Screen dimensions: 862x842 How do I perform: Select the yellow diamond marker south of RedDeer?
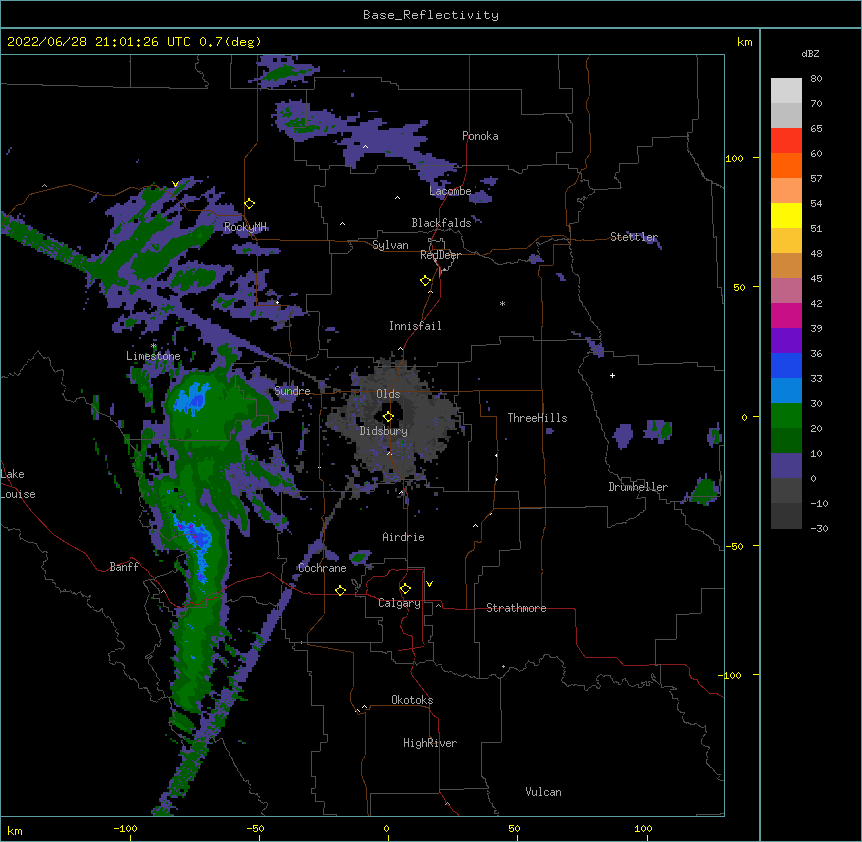[426, 281]
